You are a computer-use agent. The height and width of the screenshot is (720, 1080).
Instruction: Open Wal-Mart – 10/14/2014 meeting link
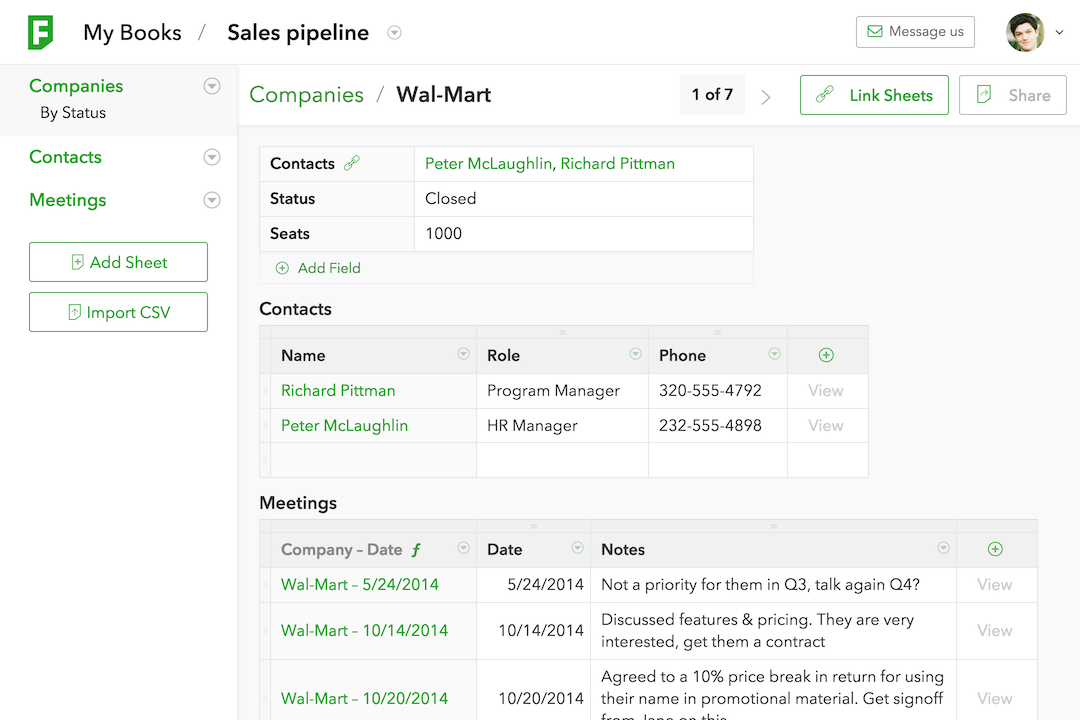click(364, 630)
